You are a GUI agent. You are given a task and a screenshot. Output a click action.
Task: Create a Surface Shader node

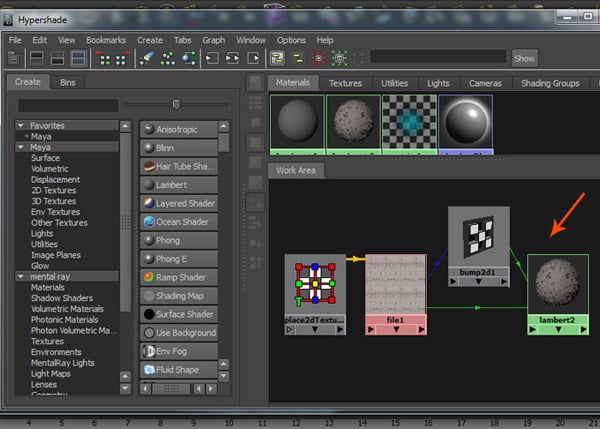[178, 314]
